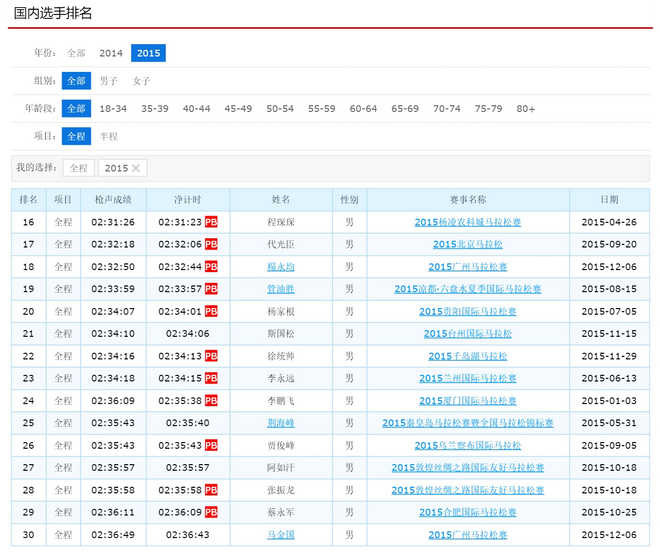
Task: Select the 2014 year filter
Action: point(111,53)
